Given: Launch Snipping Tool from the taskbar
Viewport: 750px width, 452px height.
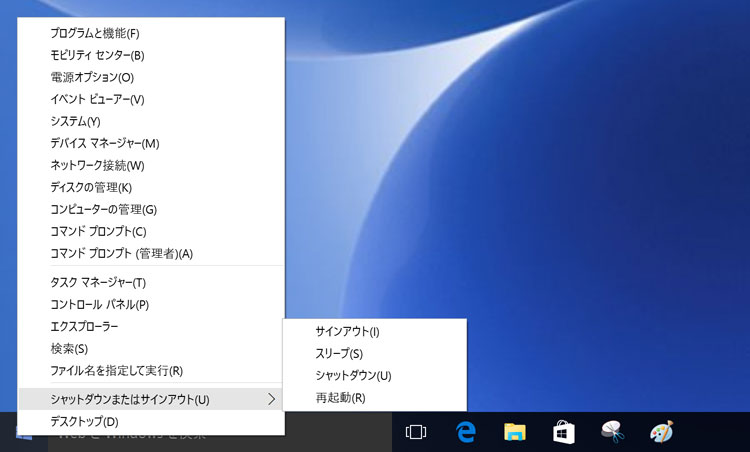Looking at the screenshot, I should (x=613, y=431).
